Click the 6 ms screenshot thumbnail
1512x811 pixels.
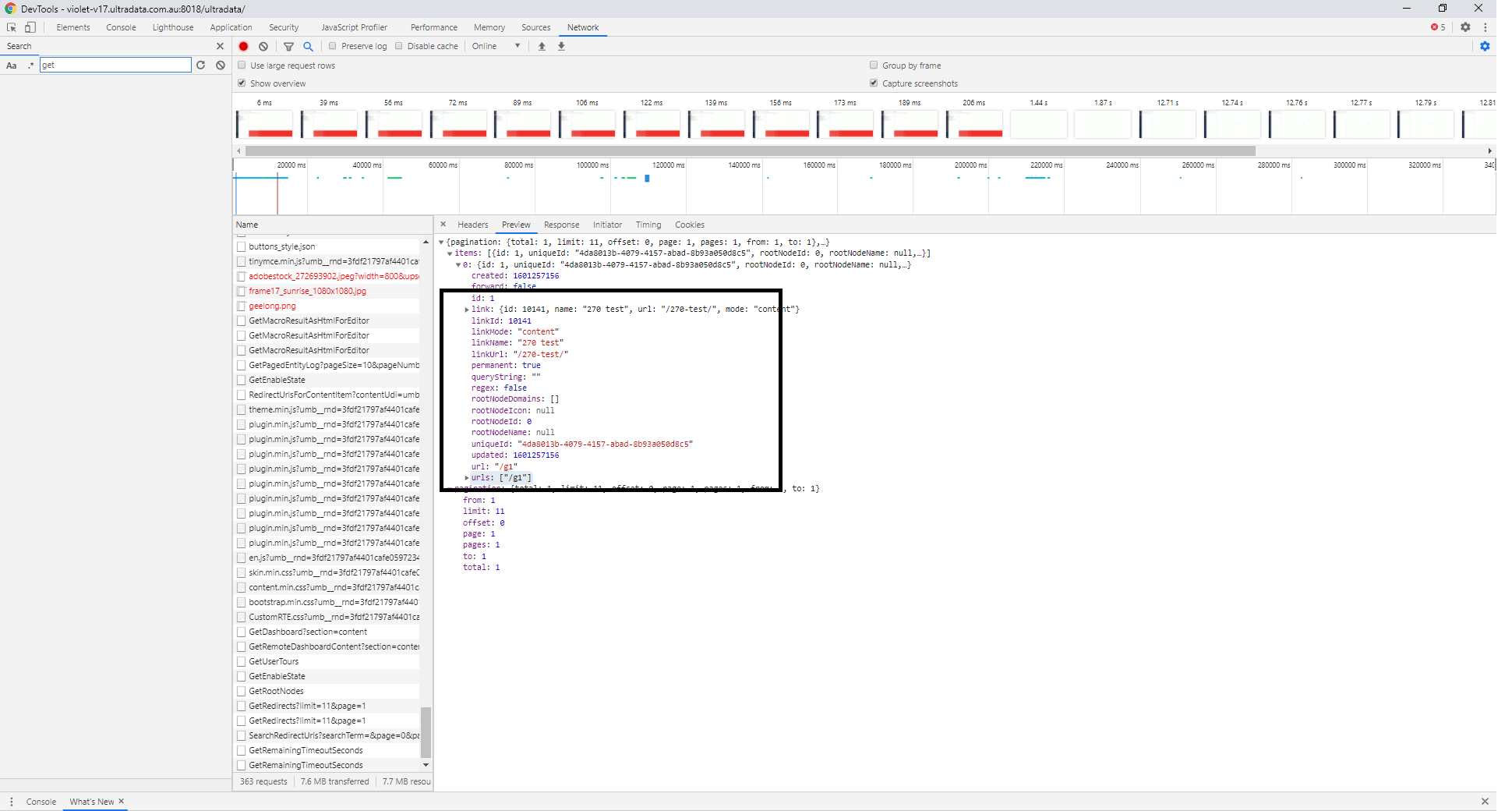coord(265,124)
